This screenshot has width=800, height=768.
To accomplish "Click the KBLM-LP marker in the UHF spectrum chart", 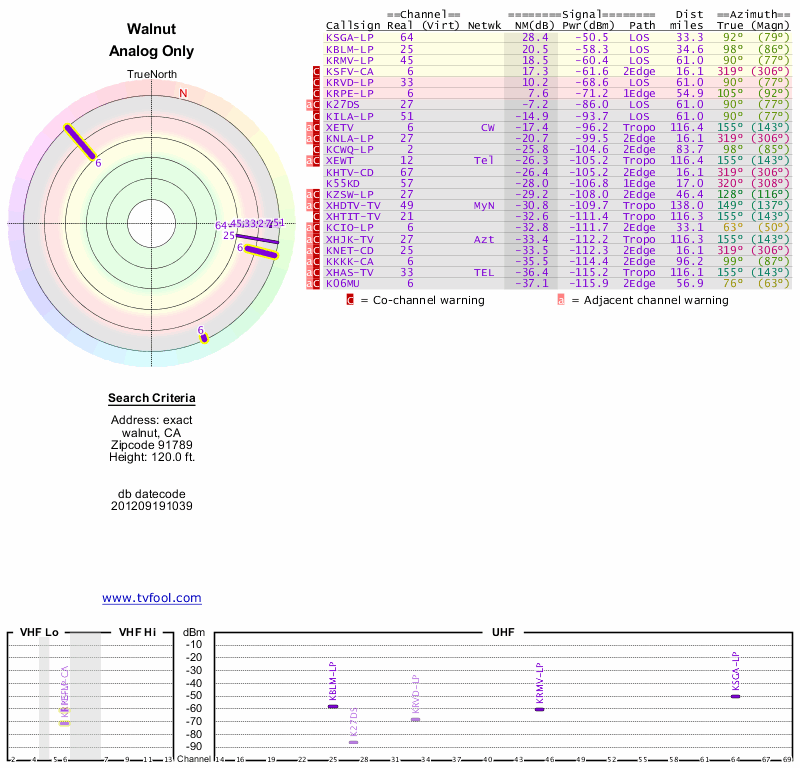I will pyautogui.click(x=333, y=706).
